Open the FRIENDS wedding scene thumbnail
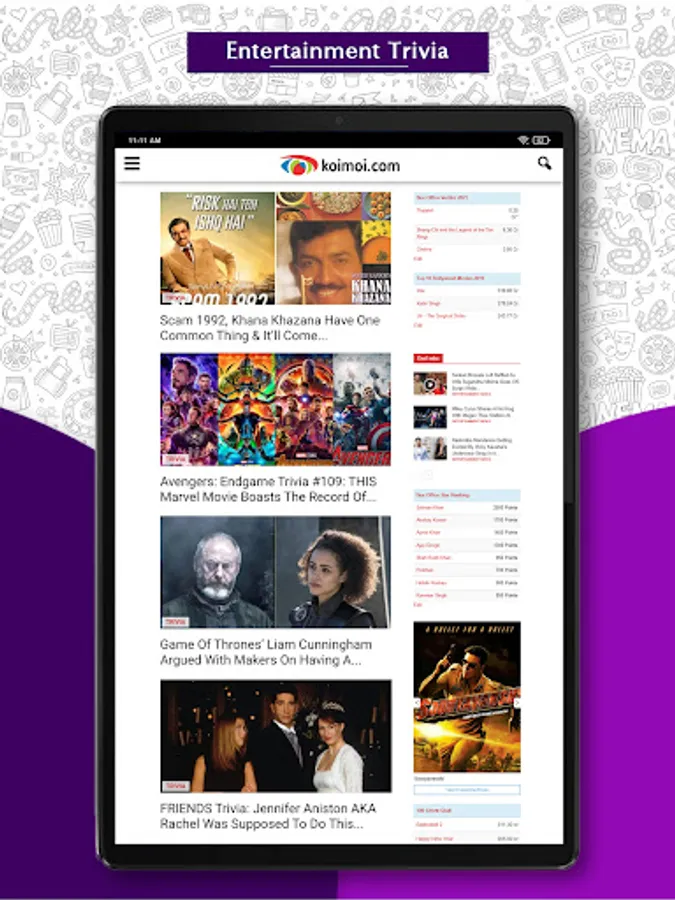This screenshot has height=900, width=675. 276,736
